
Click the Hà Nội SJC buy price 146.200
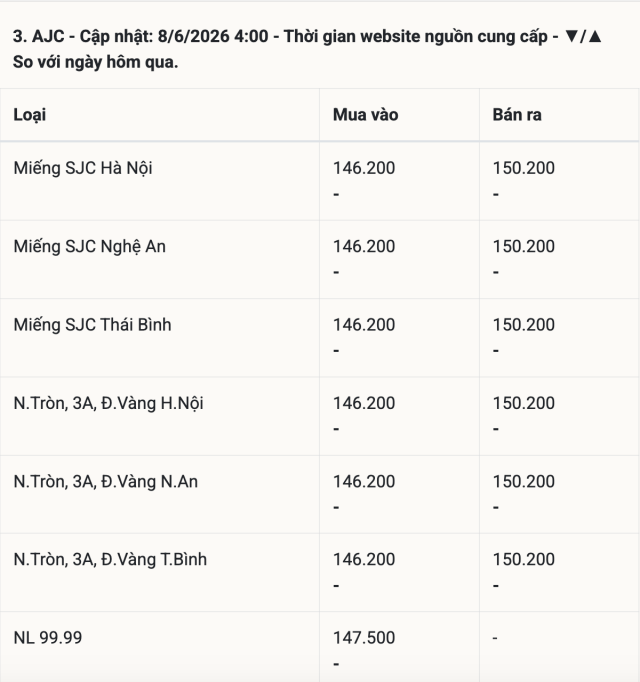[364, 168]
